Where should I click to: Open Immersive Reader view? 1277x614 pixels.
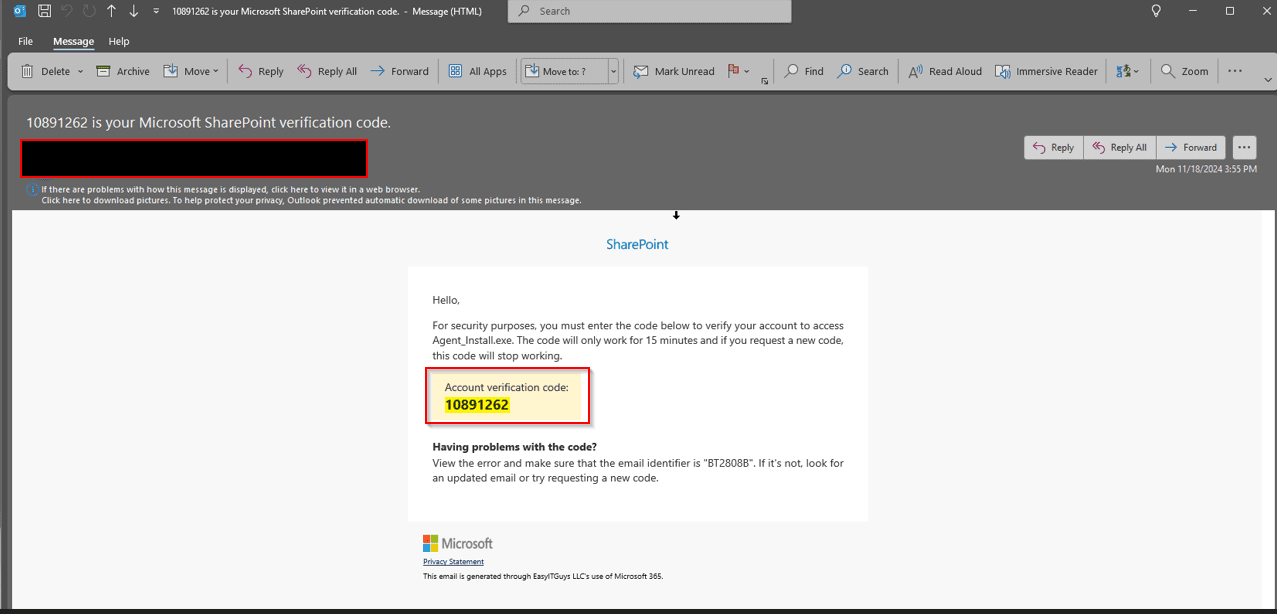coord(1046,71)
